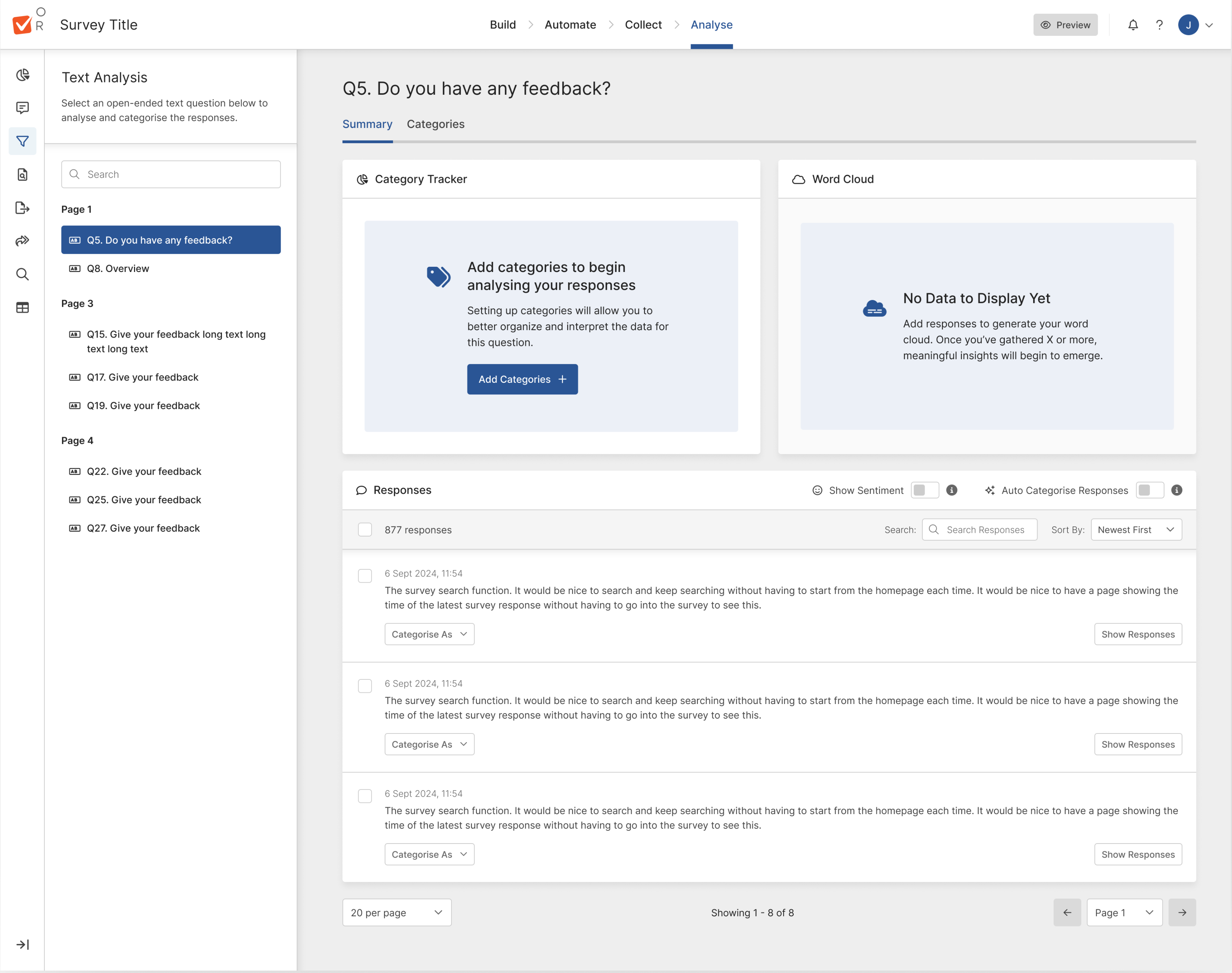Click the Search Responses input
Viewport: 1232px width, 973px height.
[979, 529]
